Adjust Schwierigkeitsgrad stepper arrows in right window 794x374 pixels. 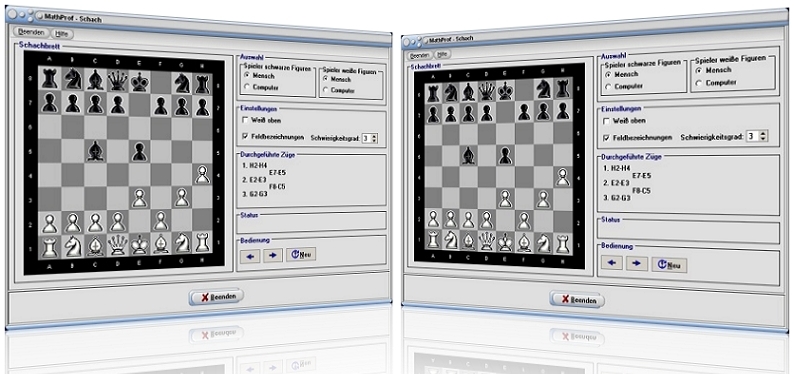pos(763,136)
